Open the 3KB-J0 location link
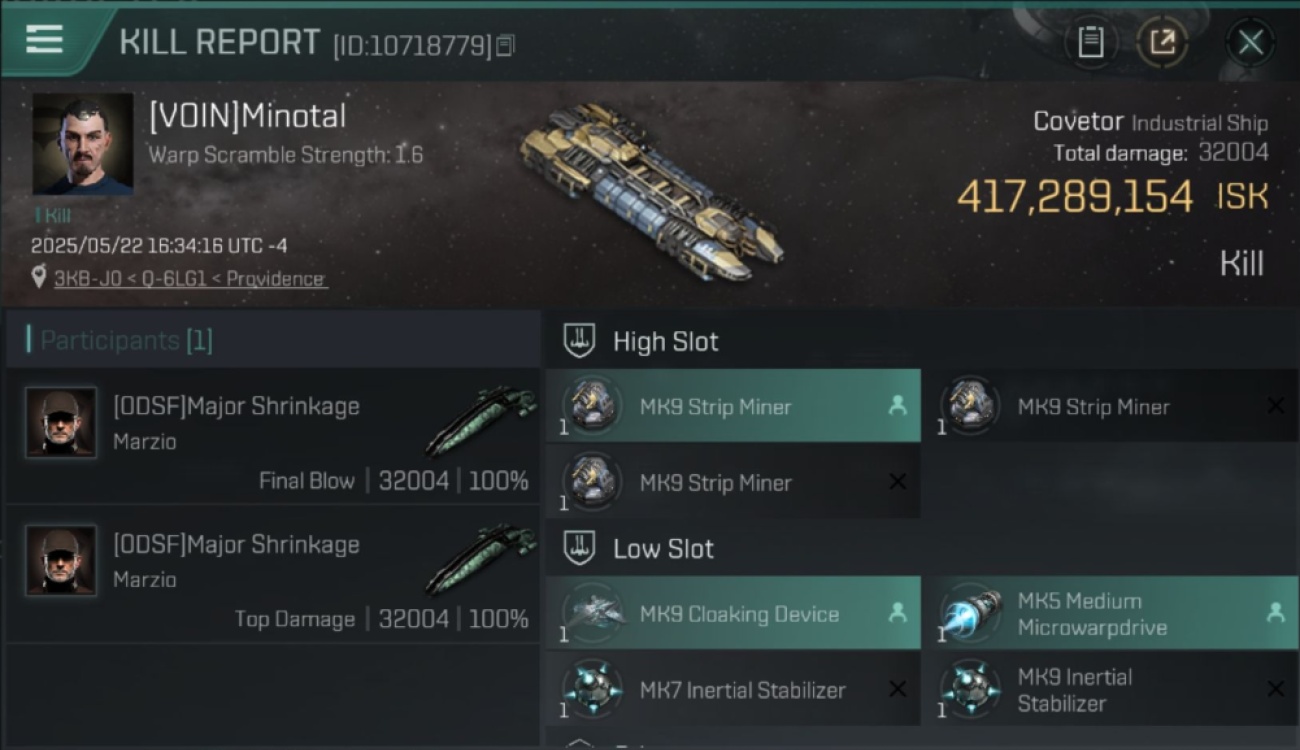The width and height of the screenshot is (1300, 750). click(190, 278)
